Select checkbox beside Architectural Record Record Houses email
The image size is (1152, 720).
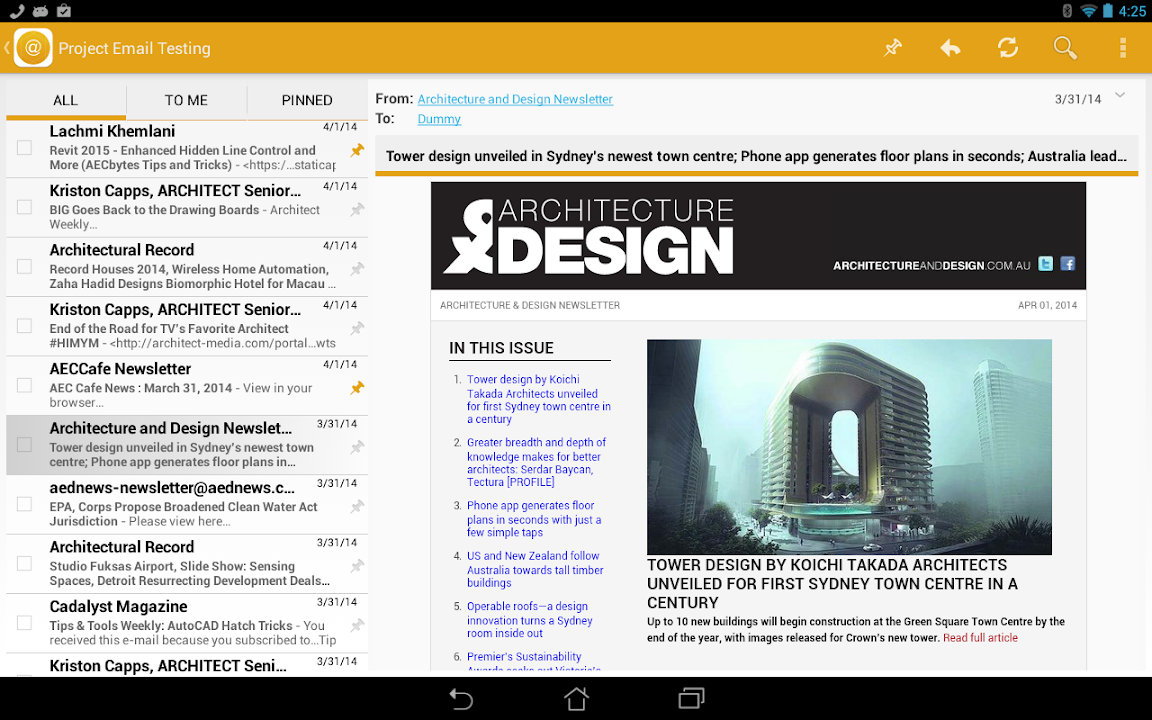(x=24, y=267)
